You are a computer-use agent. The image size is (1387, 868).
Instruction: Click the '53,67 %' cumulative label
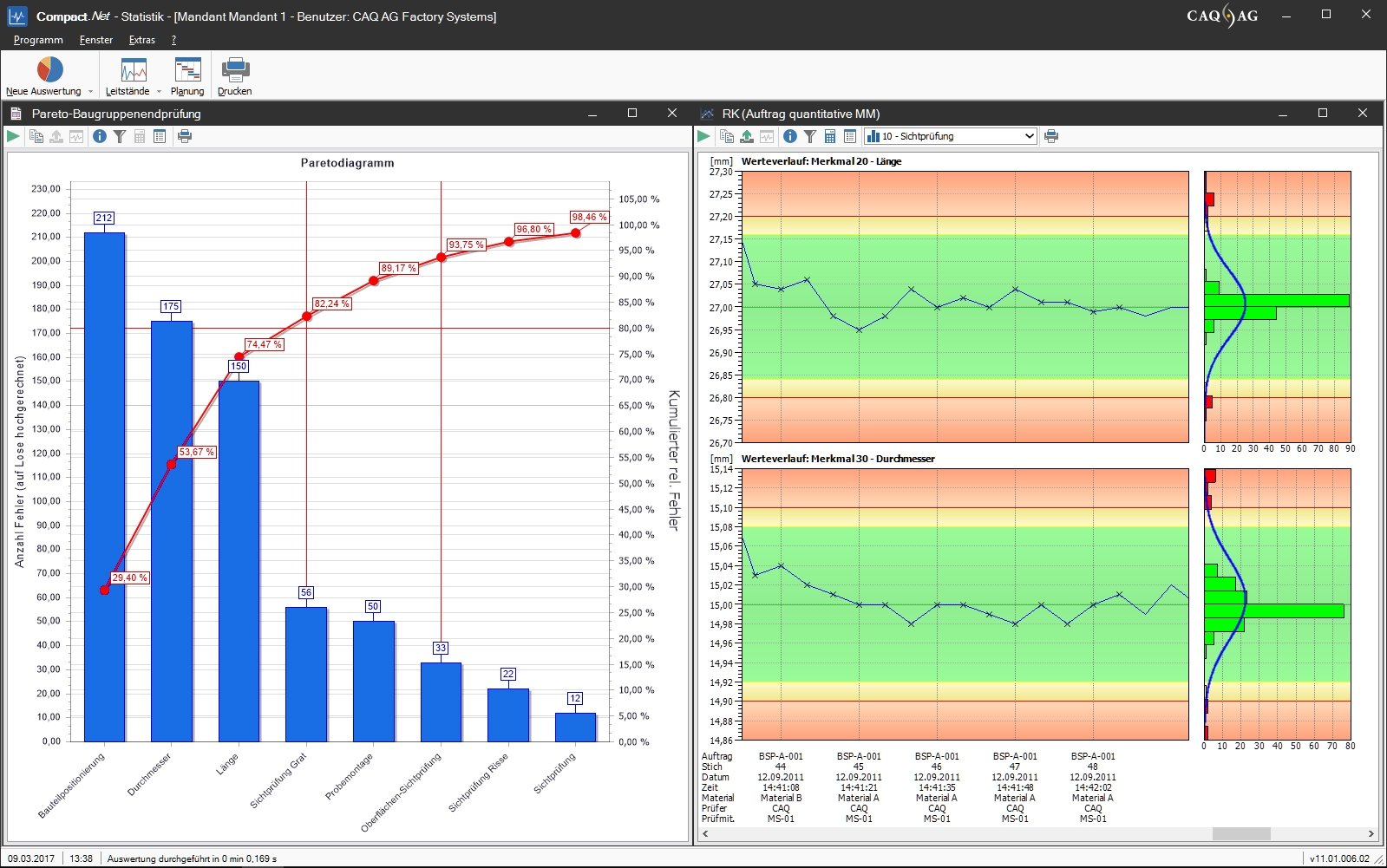pos(197,452)
